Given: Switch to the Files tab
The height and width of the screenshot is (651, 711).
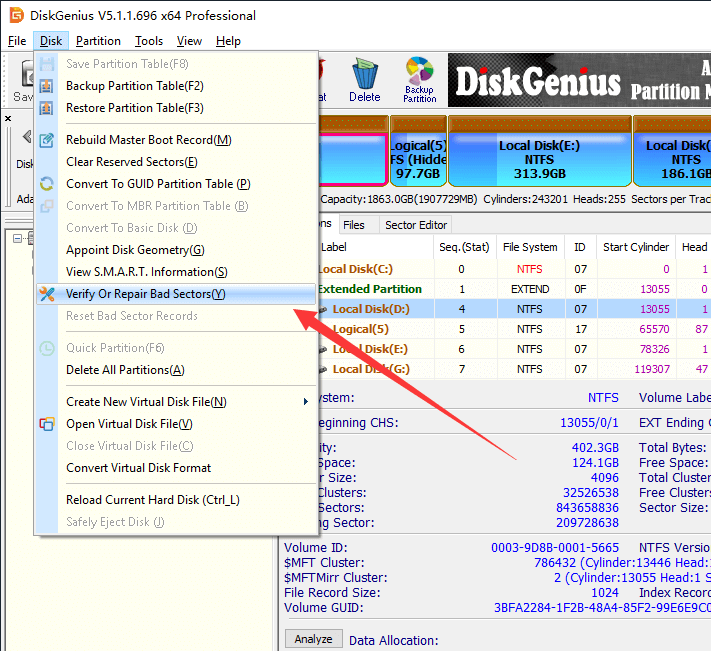Looking at the screenshot, I should click(354, 225).
